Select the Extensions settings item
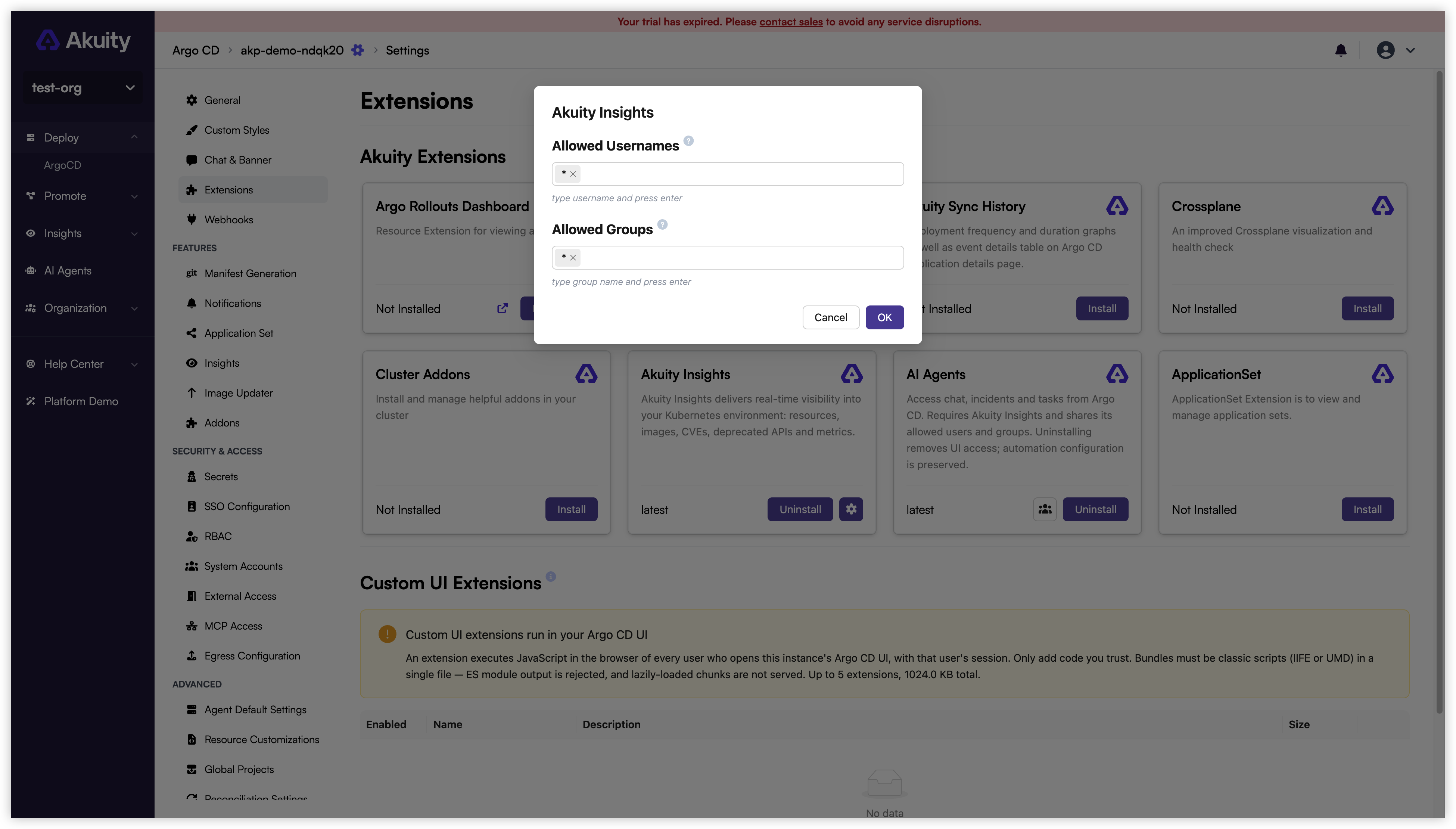Image resolution: width=1456 pixels, height=829 pixels. coord(253,190)
